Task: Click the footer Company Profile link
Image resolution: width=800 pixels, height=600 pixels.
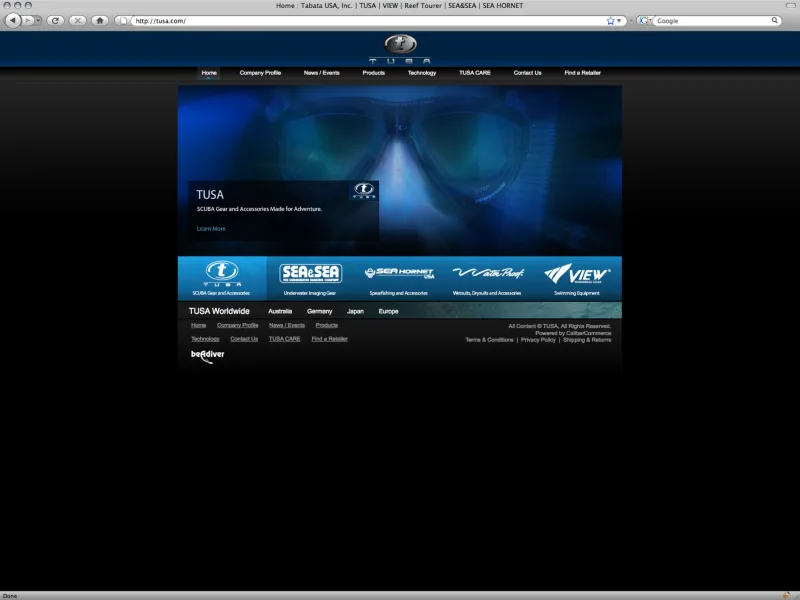Action: [237, 325]
